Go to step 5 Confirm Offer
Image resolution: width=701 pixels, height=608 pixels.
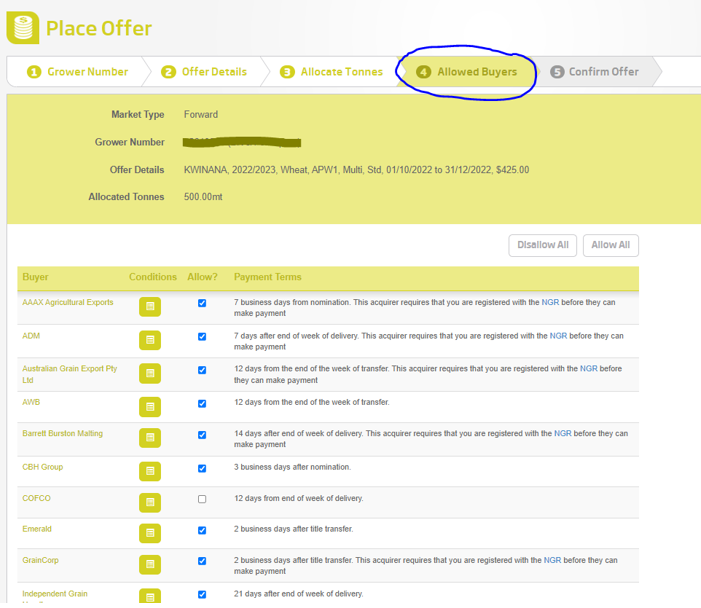click(595, 72)
